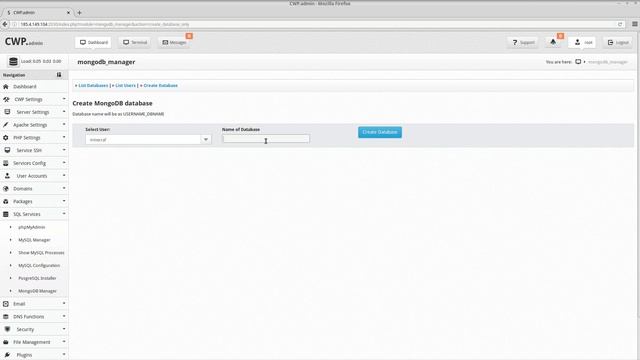Click the PHP Settings gear icon
640x360 pixels.
coord(6,138)
